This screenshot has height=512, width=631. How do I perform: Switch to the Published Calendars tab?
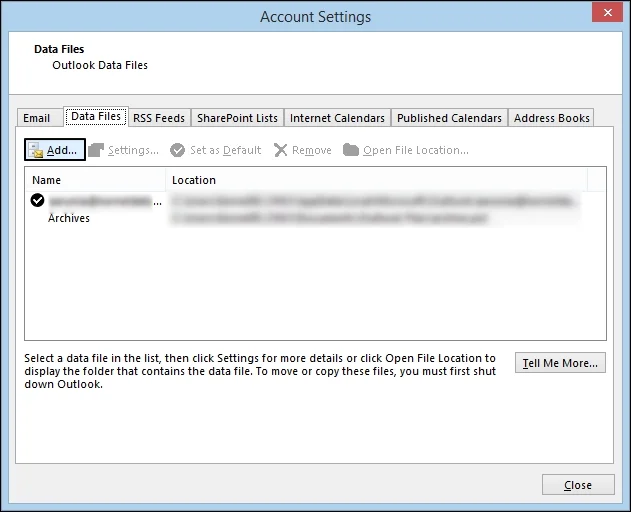click(x=449, y=118)
